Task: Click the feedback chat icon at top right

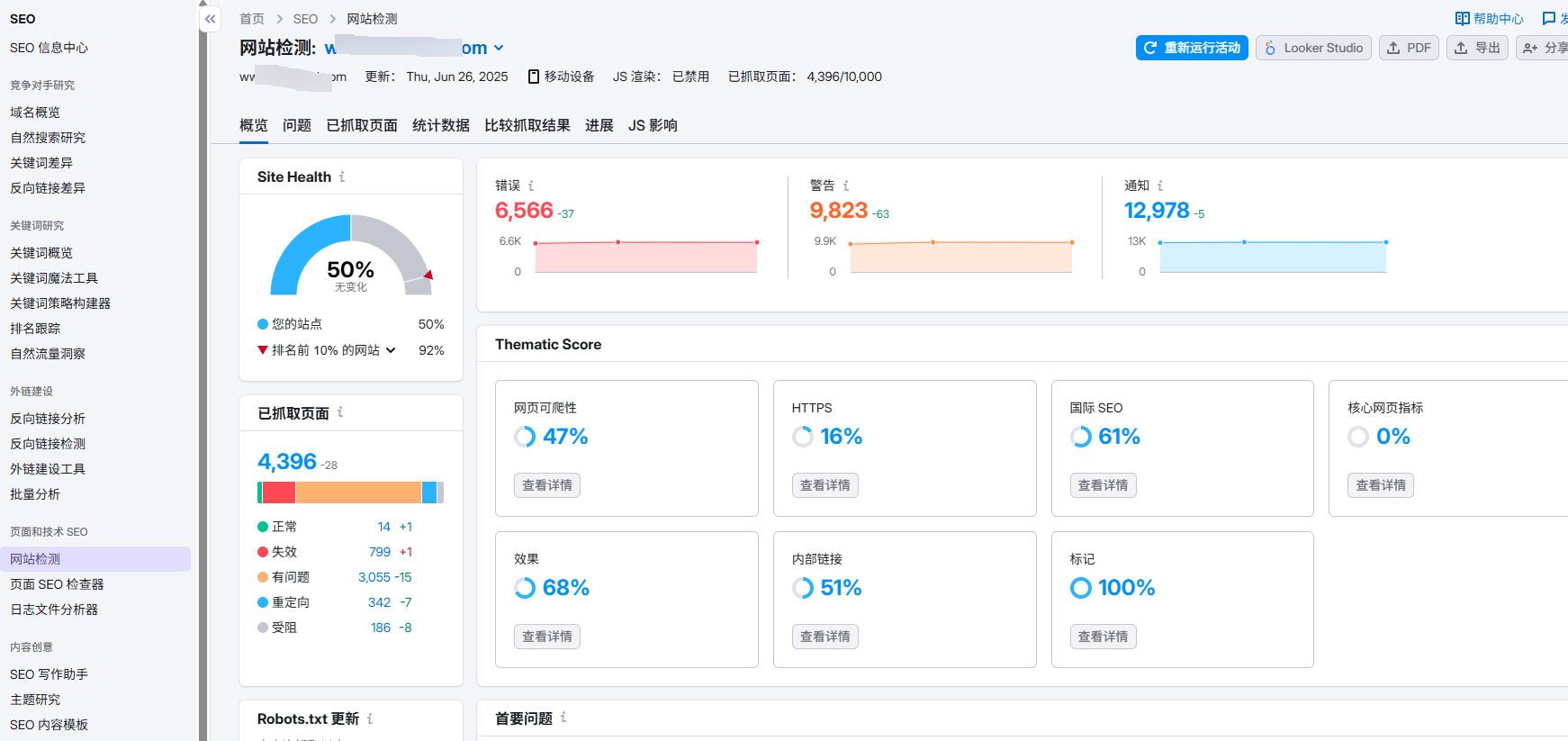Action: click(1549, 18)
